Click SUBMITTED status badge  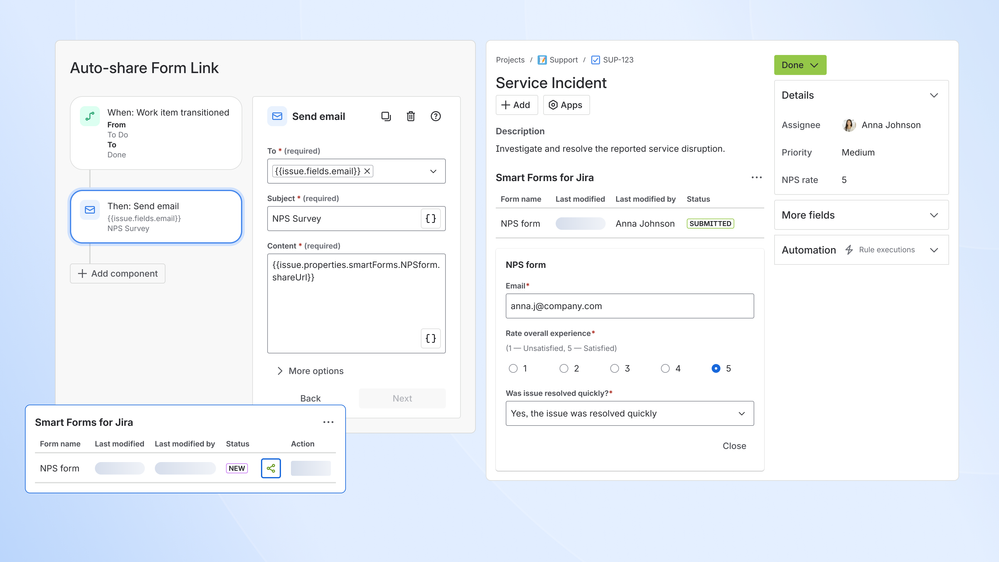tap(710, 224)
